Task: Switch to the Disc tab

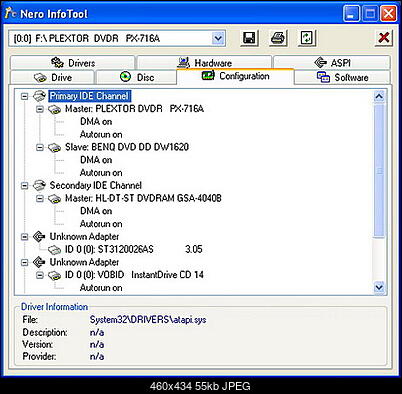Action: [136, 77]
